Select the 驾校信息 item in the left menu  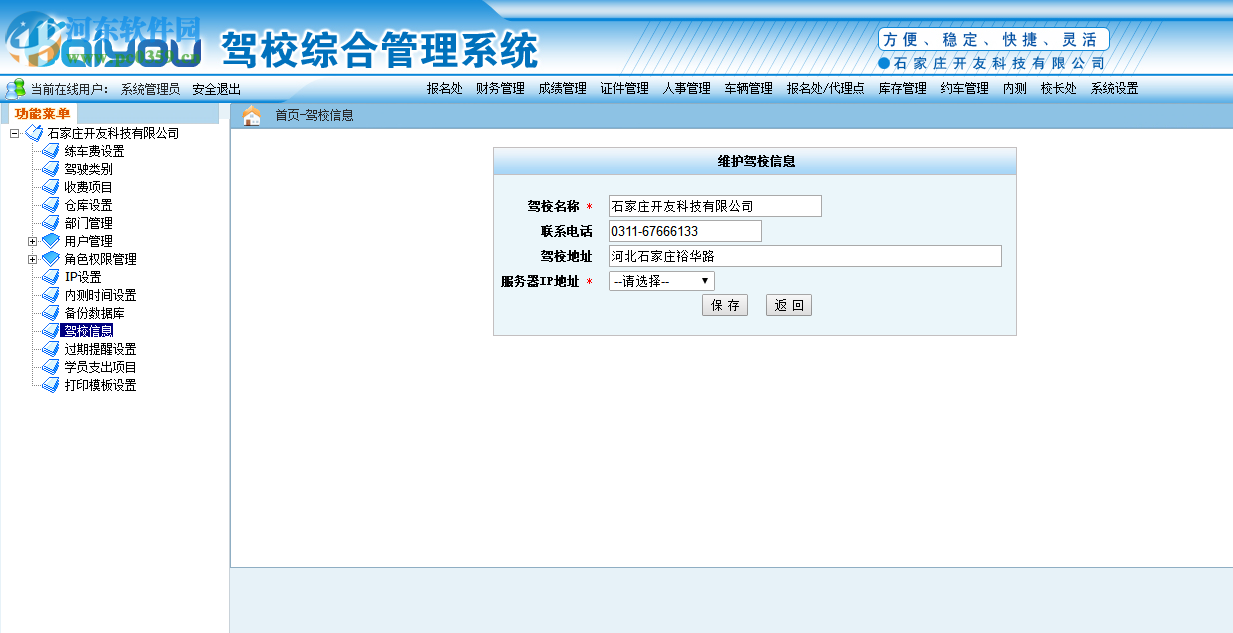tap(89, 330)
